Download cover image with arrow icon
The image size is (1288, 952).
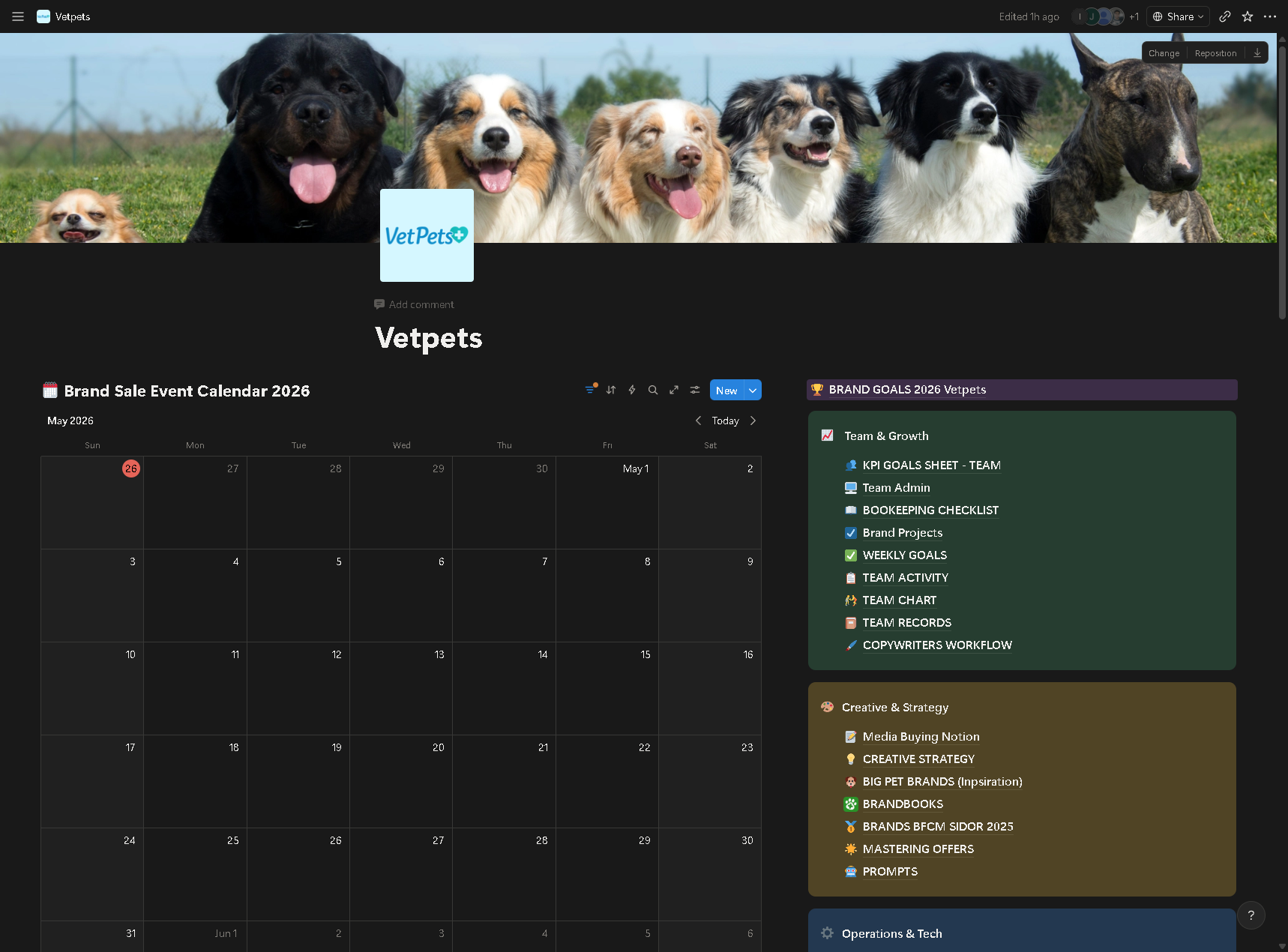click(1257, 52)
